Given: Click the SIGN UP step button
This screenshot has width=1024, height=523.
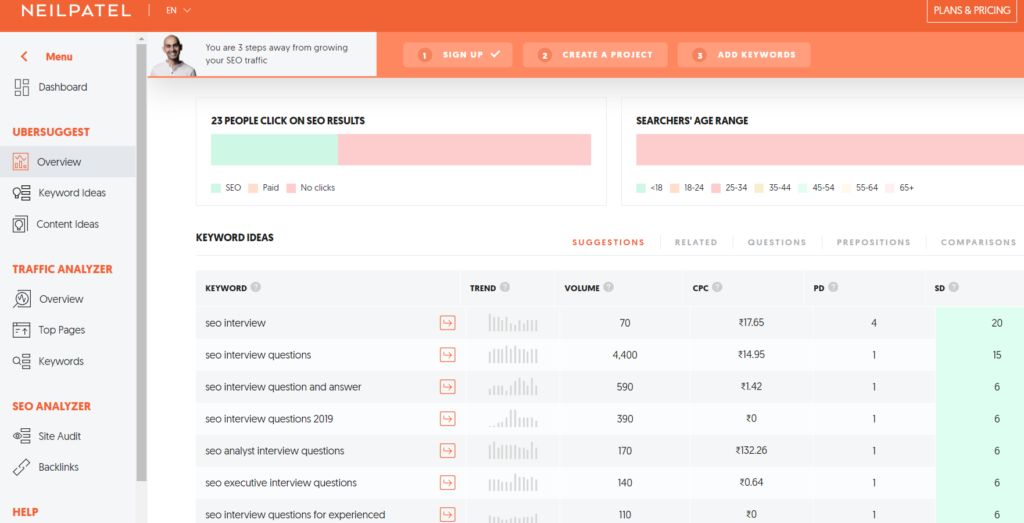Looking at the screenshot, I should (458, 55).
